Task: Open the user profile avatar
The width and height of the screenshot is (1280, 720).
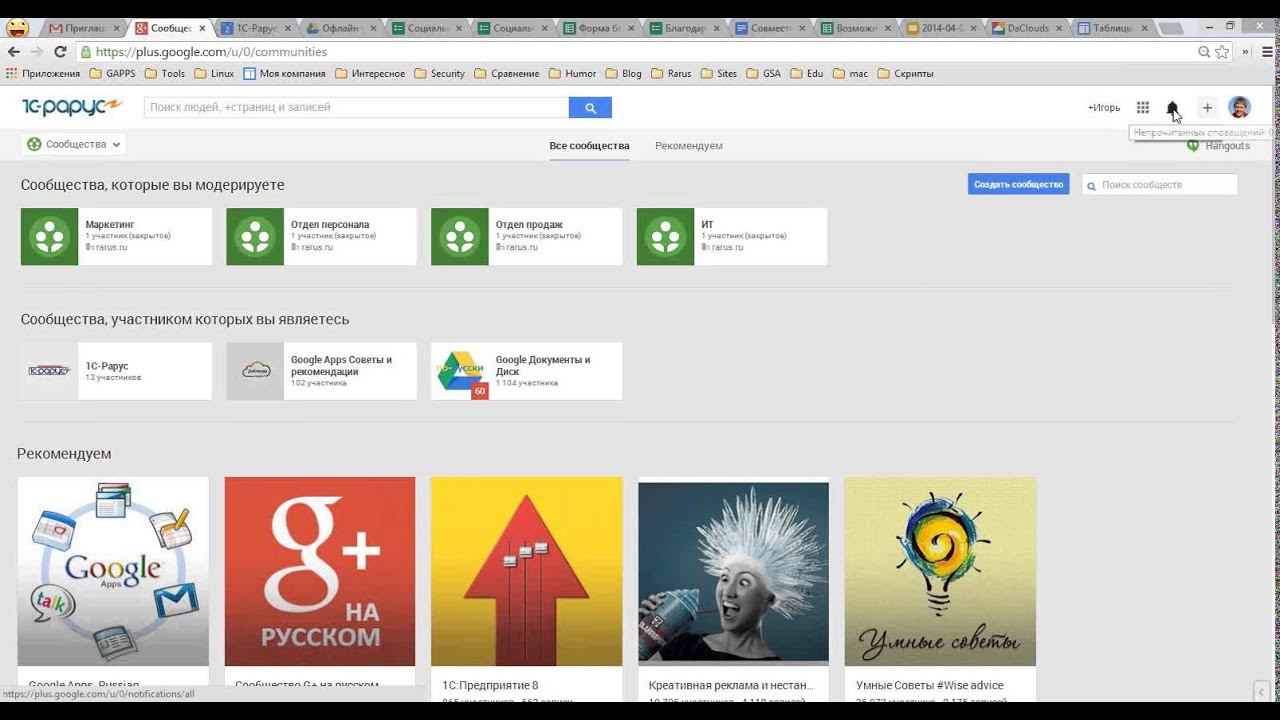Action: [x=1239, y=108]
